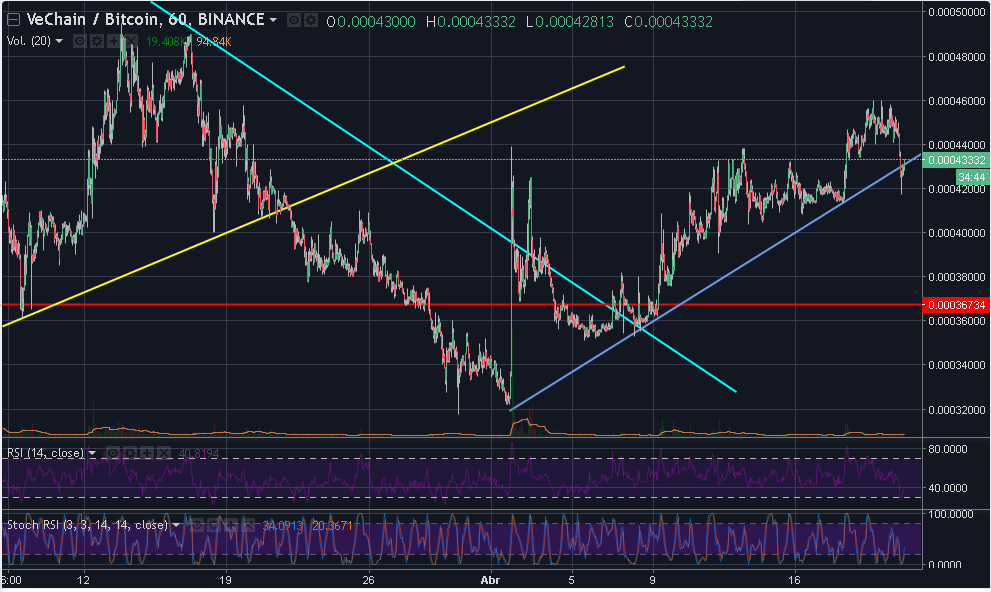Click the Vol. (20) indicator label
The image size is (991, 592).
(28, 41)
